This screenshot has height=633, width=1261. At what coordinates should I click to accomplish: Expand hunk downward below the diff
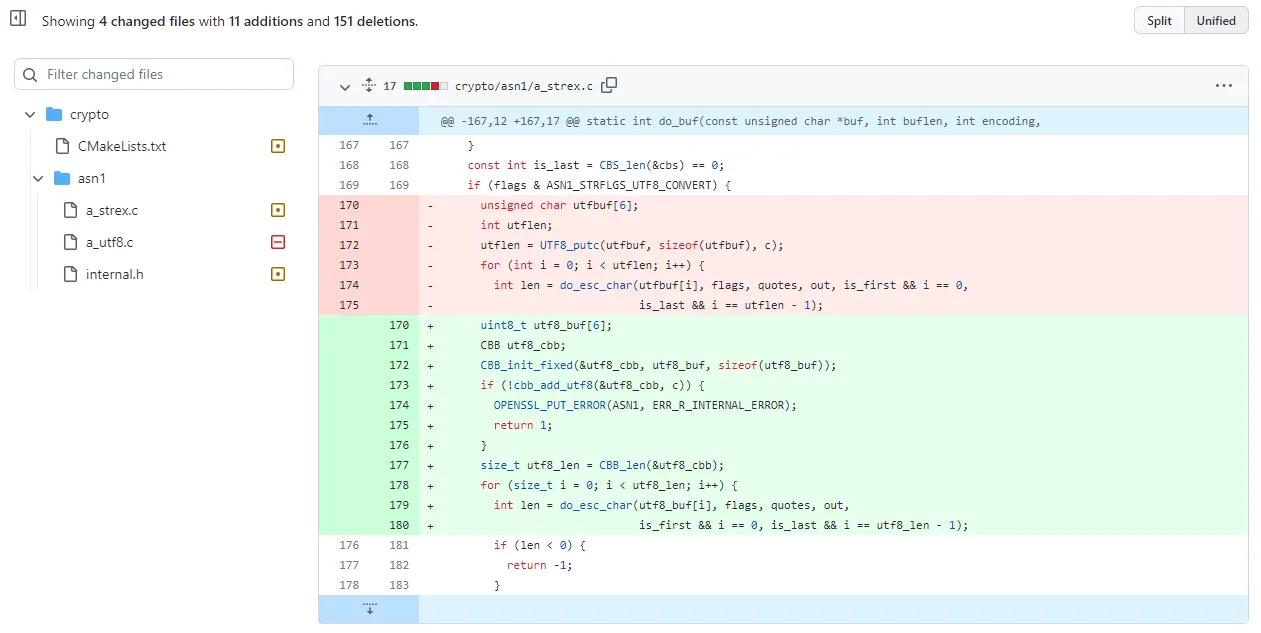click(369, 608)
